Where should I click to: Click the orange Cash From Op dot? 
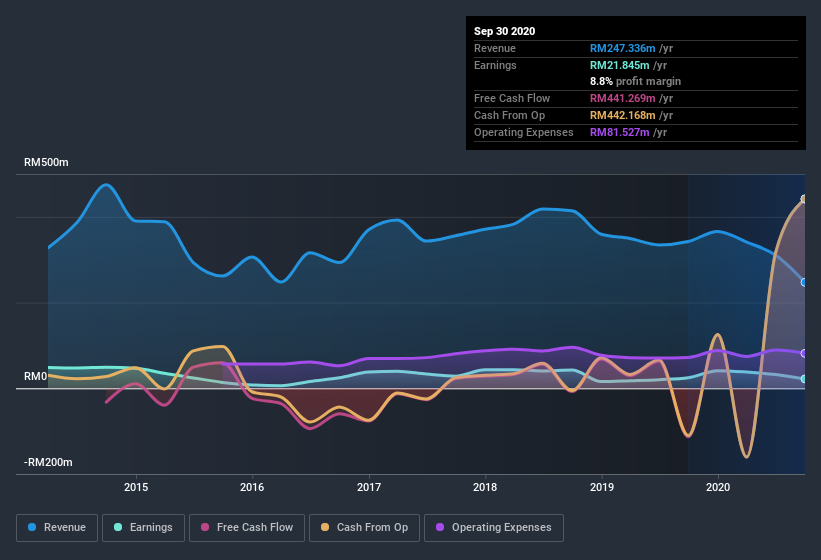325,527
